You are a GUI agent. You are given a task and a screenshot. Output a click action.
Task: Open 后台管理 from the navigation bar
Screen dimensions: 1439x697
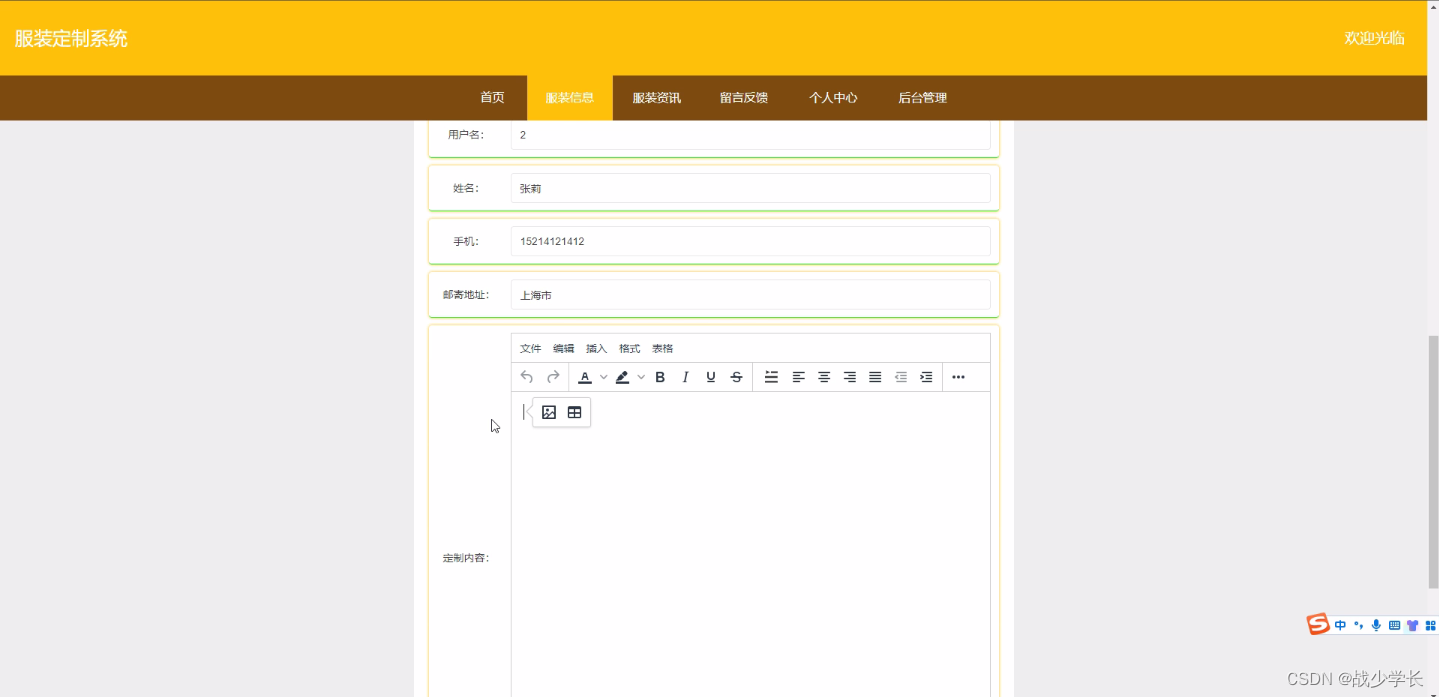coord(922,98)
